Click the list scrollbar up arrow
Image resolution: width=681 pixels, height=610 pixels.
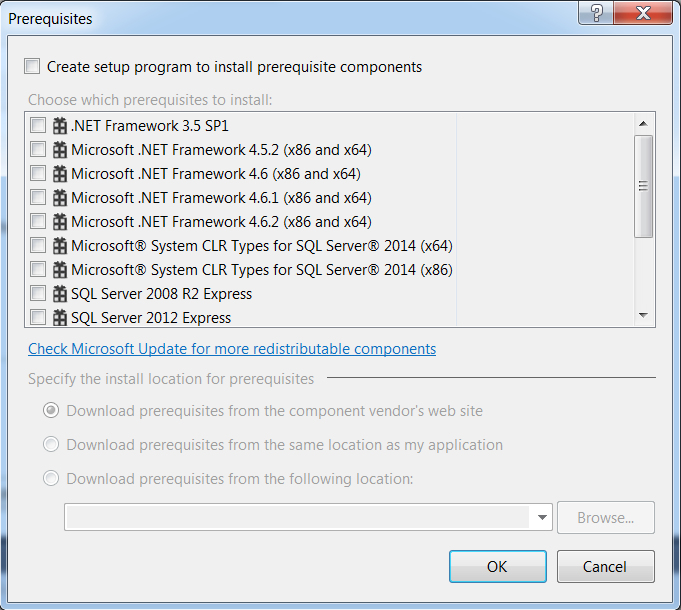click(644, 124)
